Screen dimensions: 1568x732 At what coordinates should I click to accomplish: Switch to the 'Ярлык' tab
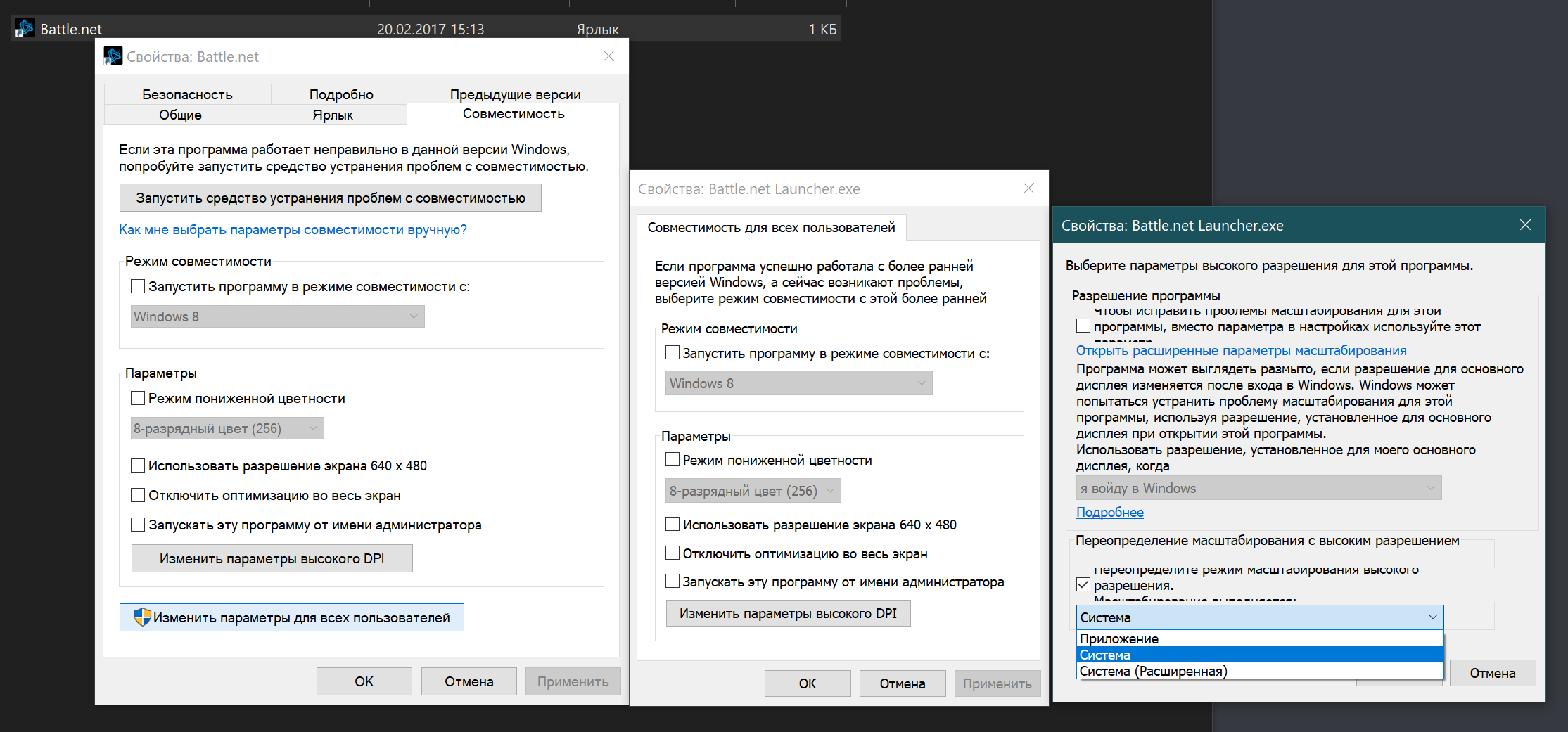[332, 115]
